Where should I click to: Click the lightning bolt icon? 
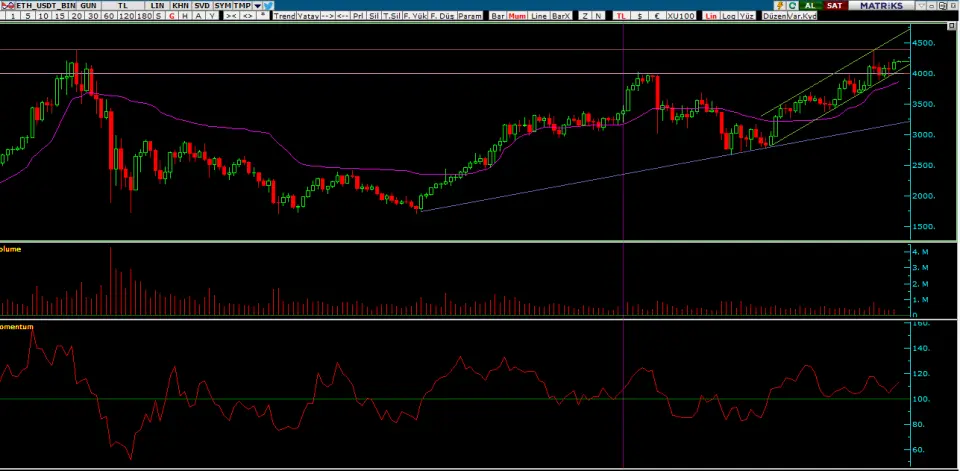point(779,5)
